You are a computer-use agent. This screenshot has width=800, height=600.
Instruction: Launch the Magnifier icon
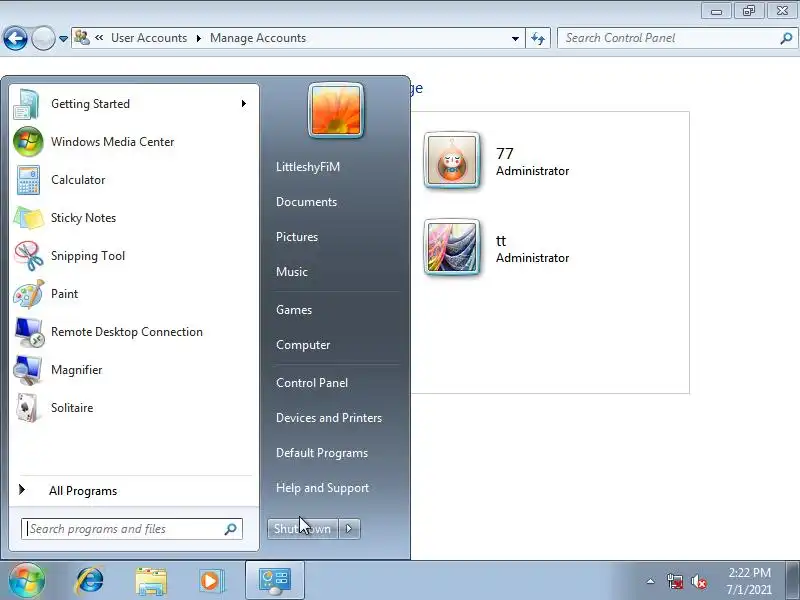pyautogui.click(x=28, y=370)
